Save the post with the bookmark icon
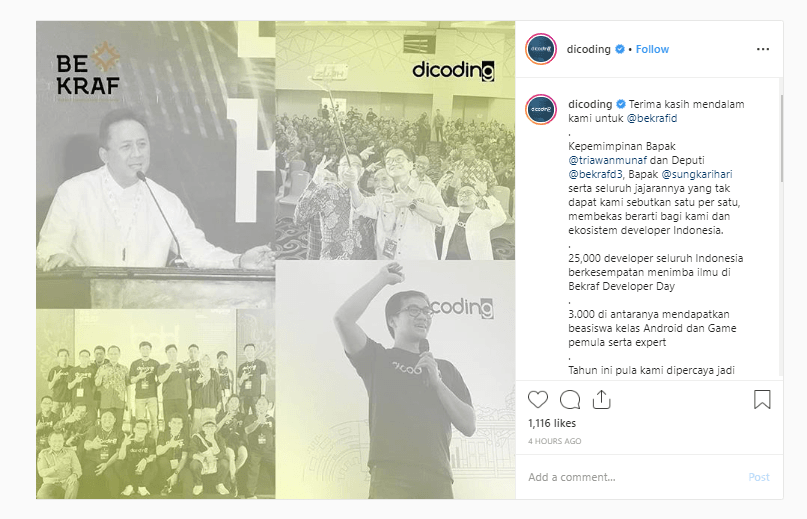This screenshot has height=519, width=807. coord(762,400)
